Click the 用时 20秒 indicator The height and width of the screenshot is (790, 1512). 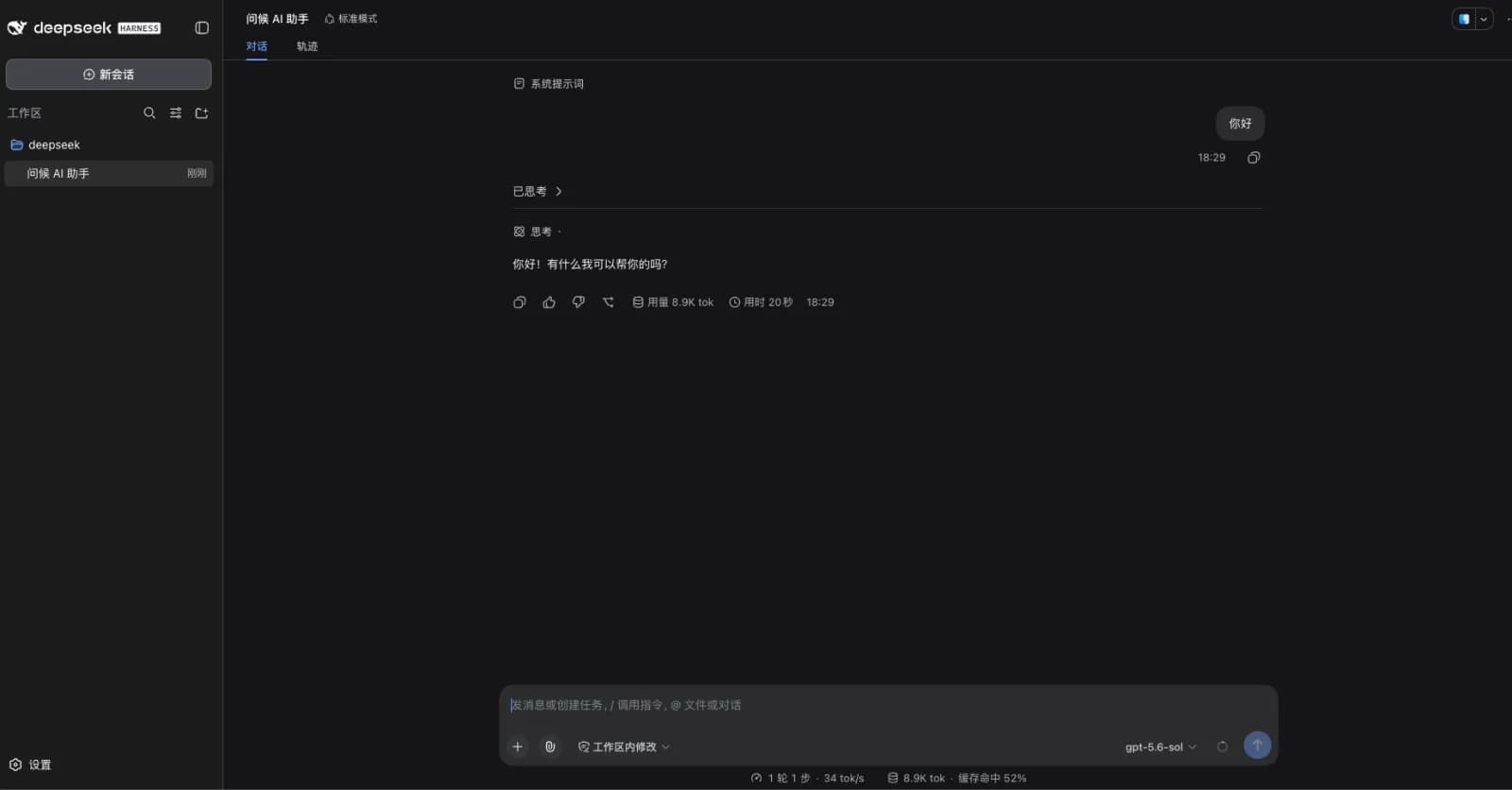coord(761,302)
